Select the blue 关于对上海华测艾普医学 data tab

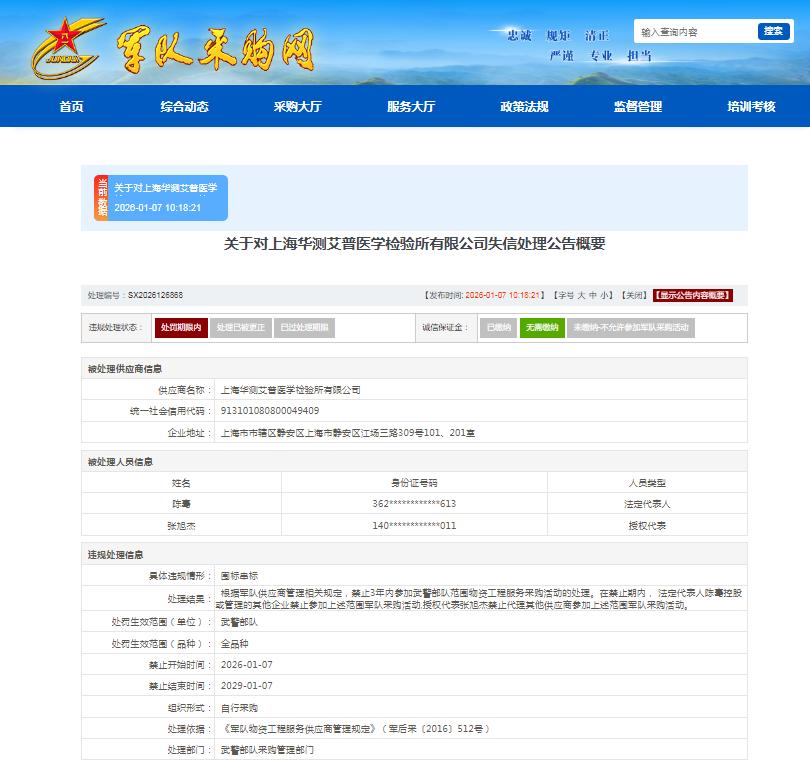(x=161, y=198)
